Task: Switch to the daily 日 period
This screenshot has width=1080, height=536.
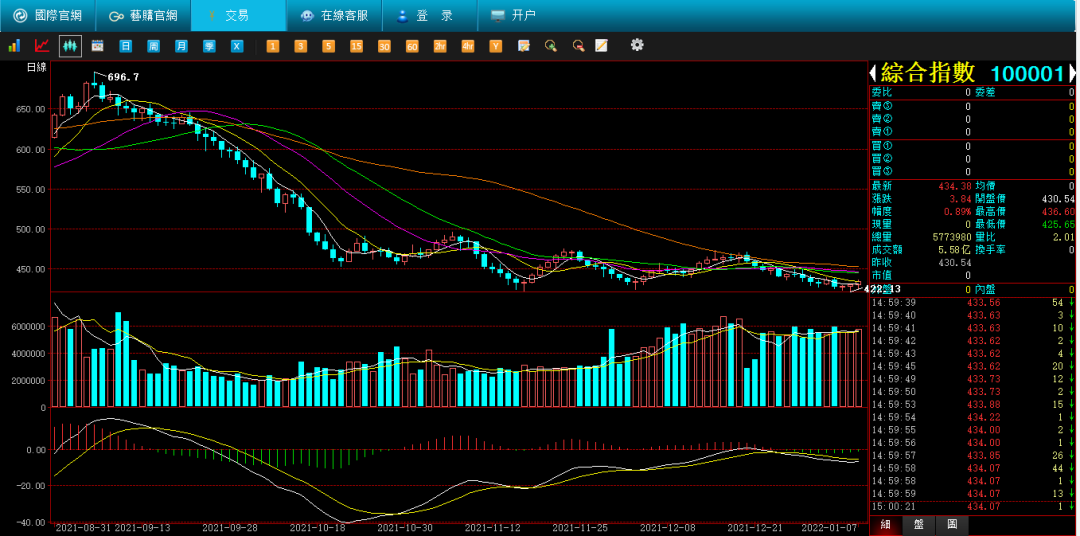Action: coord(125,46)
